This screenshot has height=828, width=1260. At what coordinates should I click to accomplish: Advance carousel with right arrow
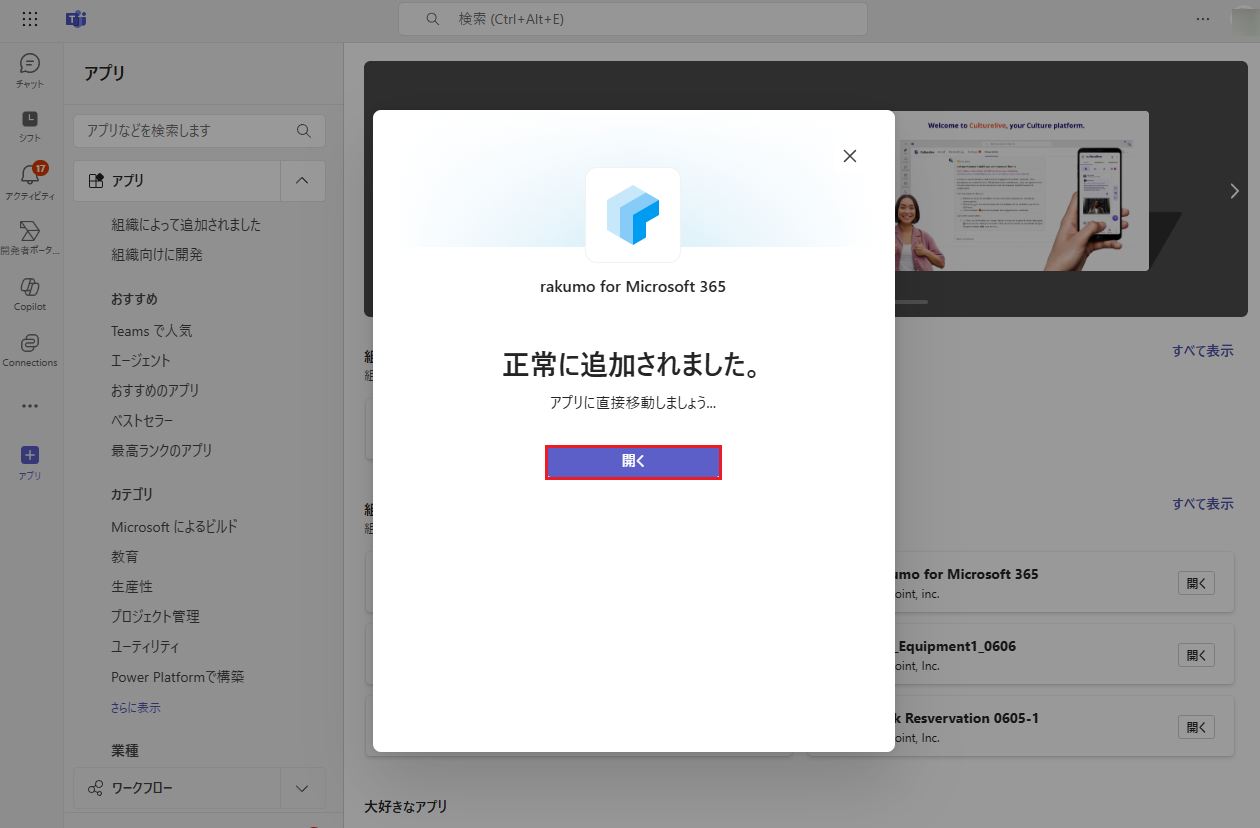tap(1234, 191)
